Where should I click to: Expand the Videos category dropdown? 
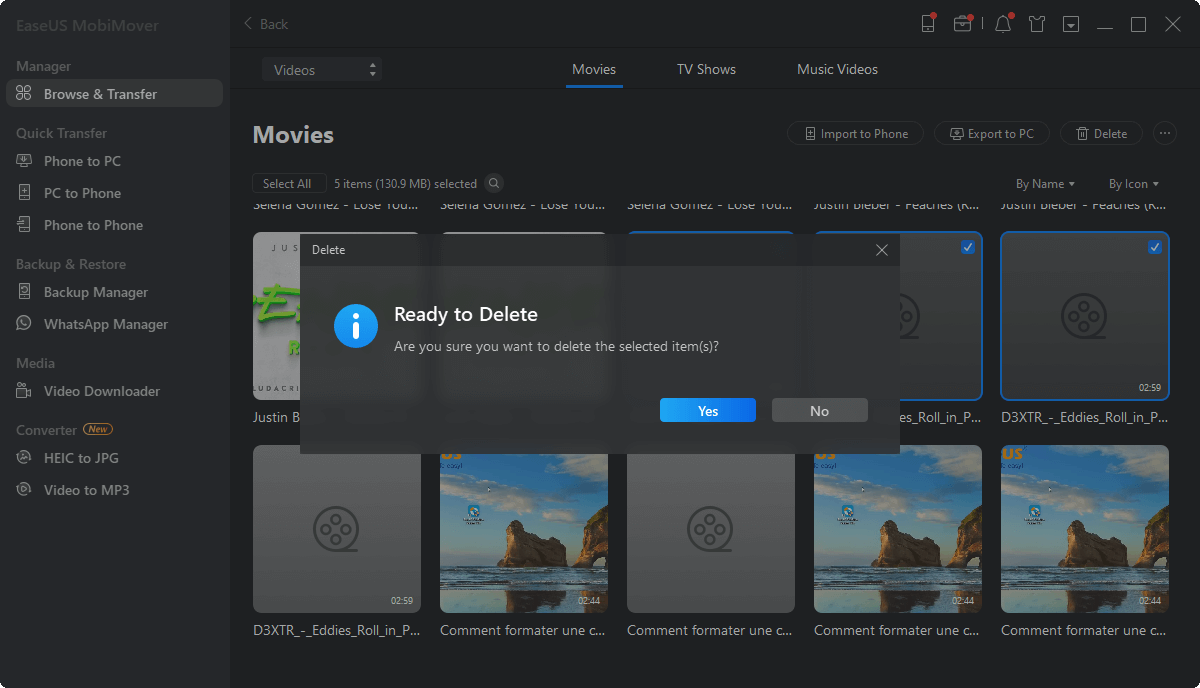(322, 70)
